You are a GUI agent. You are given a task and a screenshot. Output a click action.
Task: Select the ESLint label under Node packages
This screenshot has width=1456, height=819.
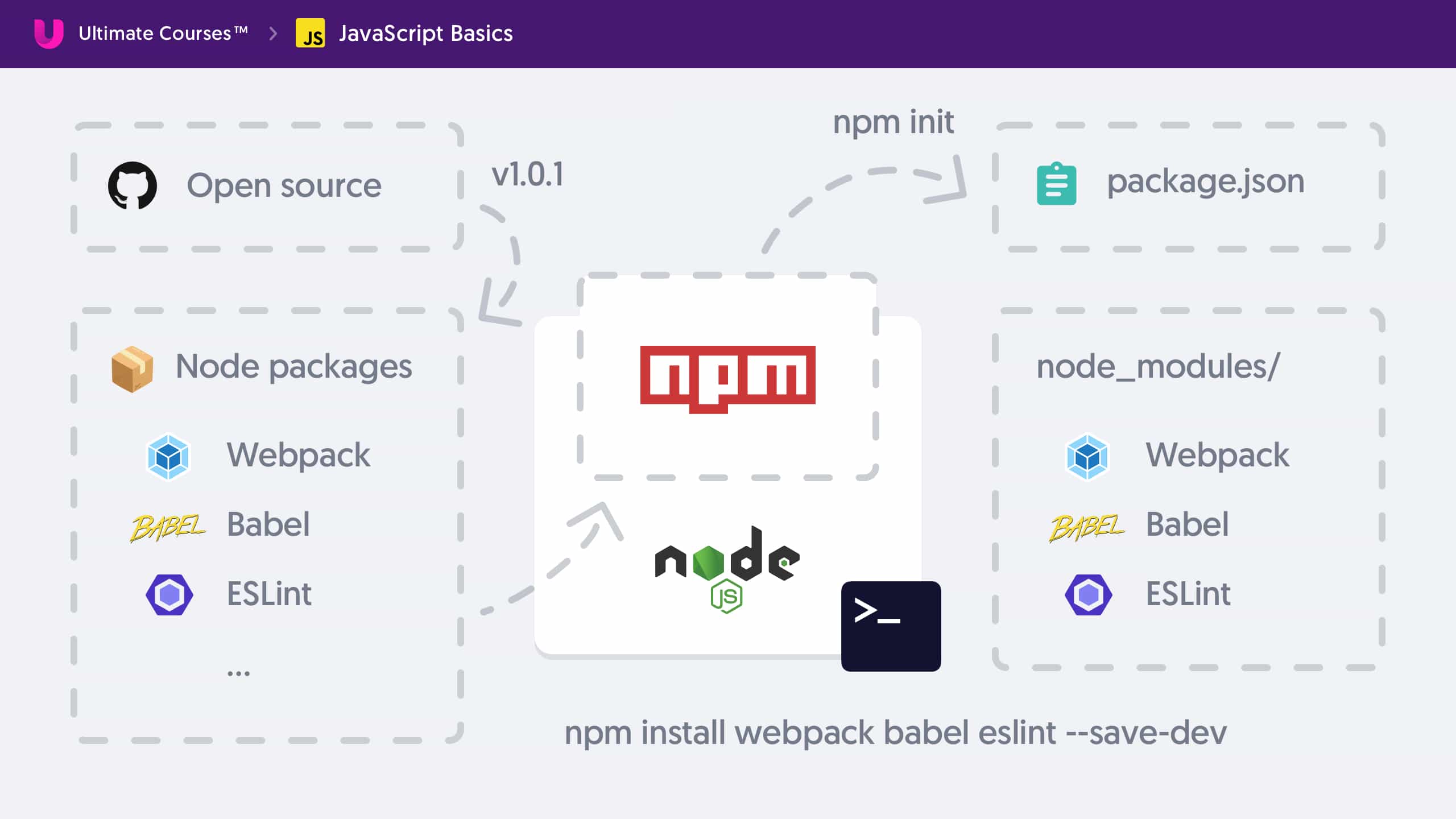[x=268, y=594]
